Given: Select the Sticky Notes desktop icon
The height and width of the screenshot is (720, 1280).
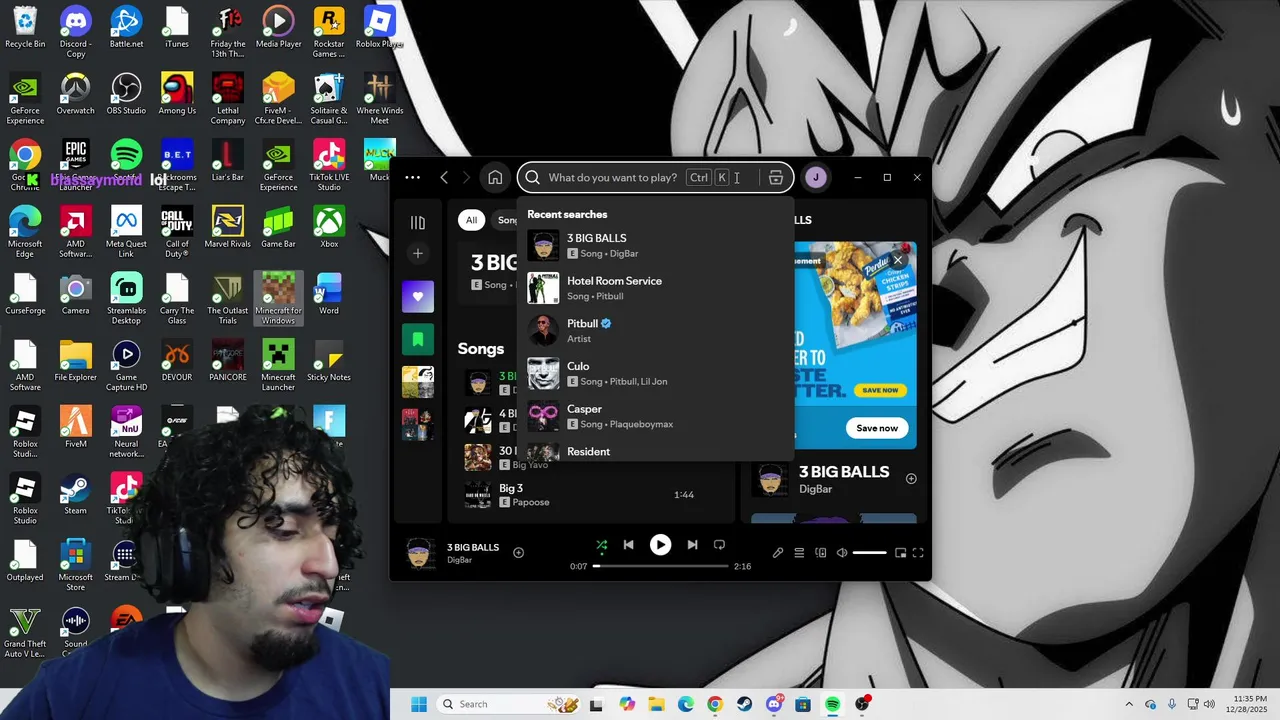Looking at the screenshot, I should pos(329,361).
